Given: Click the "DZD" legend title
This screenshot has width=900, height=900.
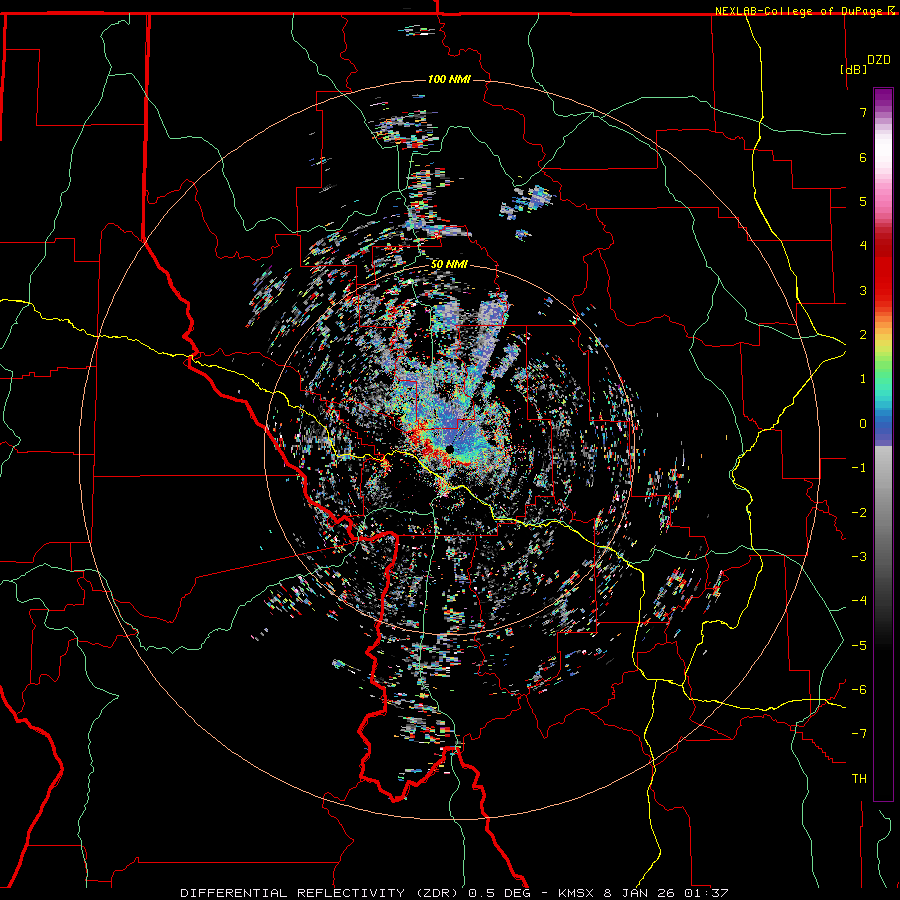Looking at the screenshot, I should click(878, 60).
